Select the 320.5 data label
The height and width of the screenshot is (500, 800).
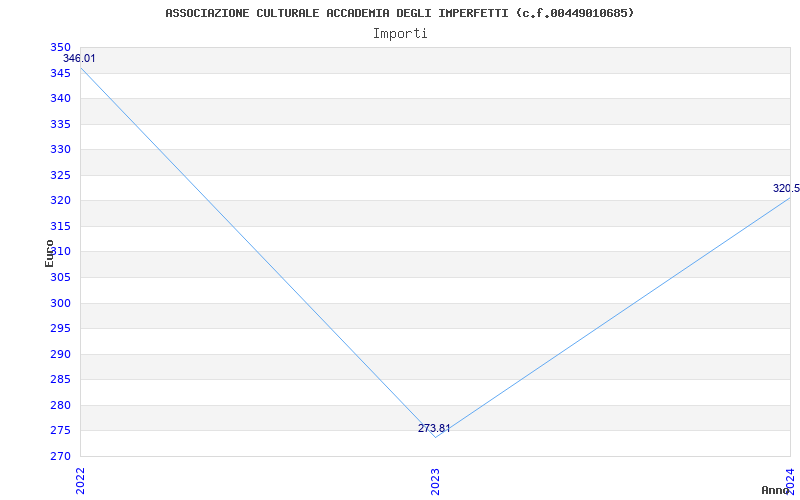pyautogui.click(x=786, y=189)
